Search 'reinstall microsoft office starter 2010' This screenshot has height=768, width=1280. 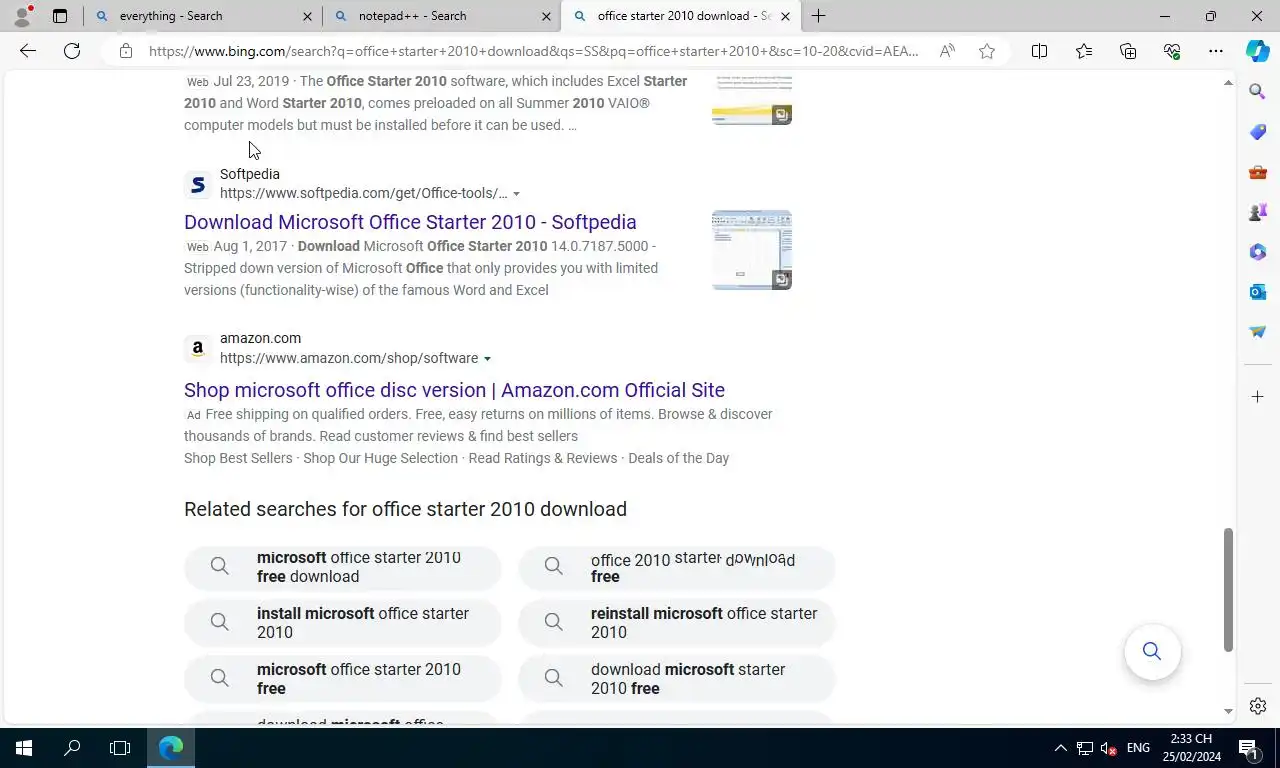click(x=677, y=623)
